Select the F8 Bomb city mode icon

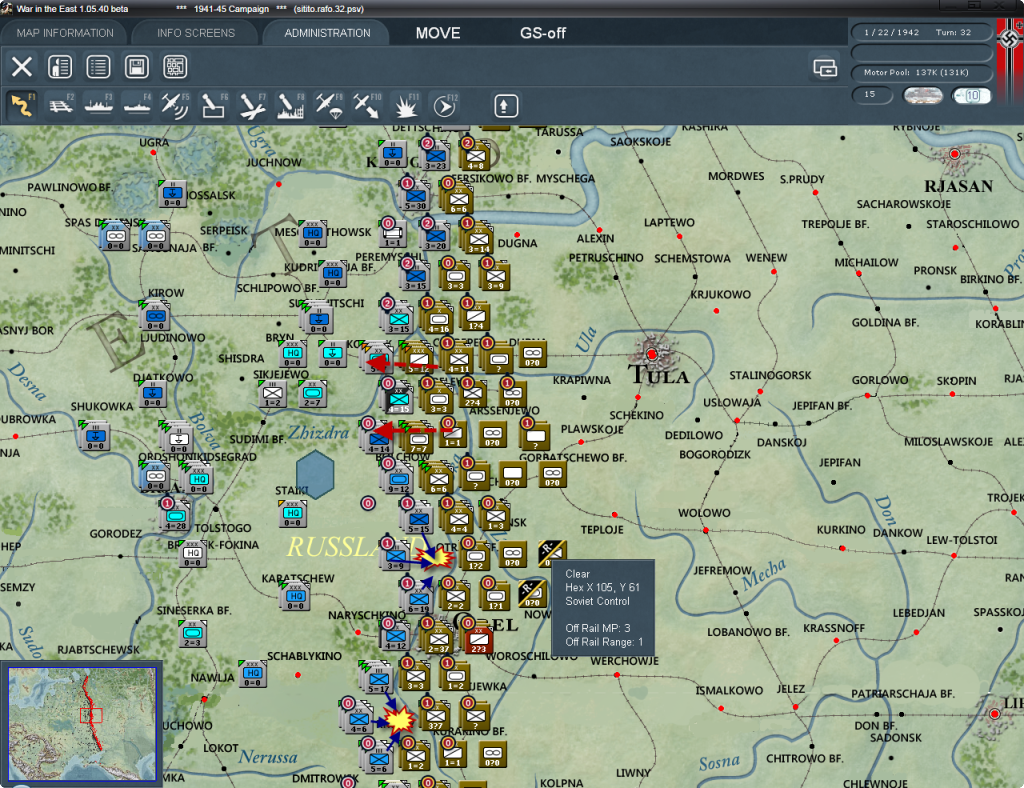pyautogui.click(x=290, y=105)
